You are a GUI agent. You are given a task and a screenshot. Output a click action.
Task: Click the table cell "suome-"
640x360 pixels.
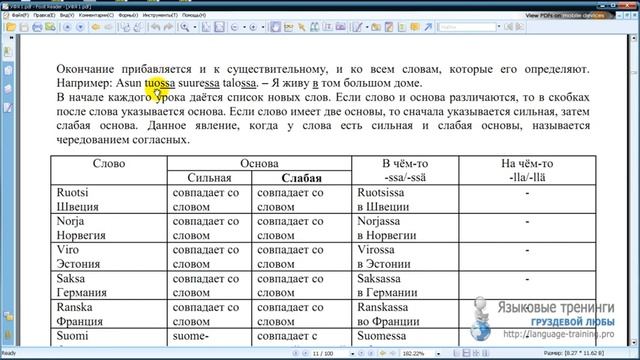tap(191, 336)
